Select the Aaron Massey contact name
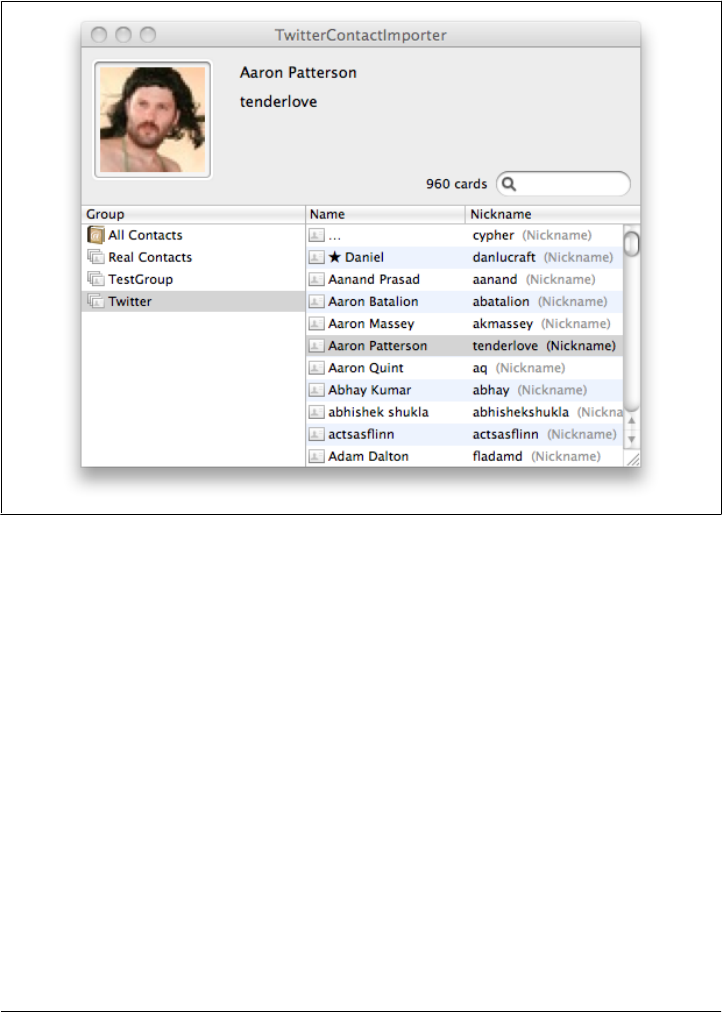722x1012 pixels. [371, 323]
